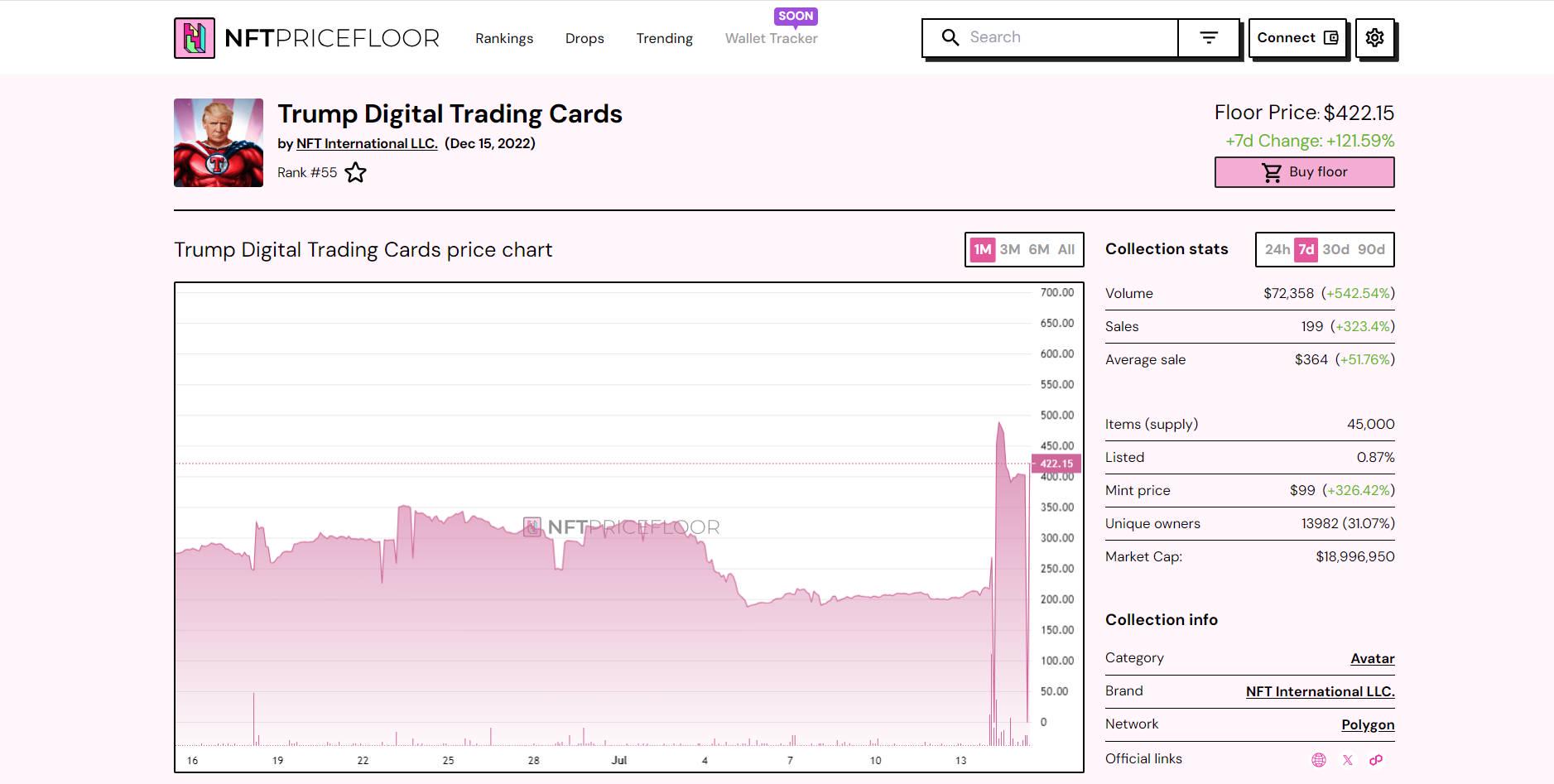Open the search filter options icon
Viewport: 1554px width, 784px height.
tap(1209, 38)
